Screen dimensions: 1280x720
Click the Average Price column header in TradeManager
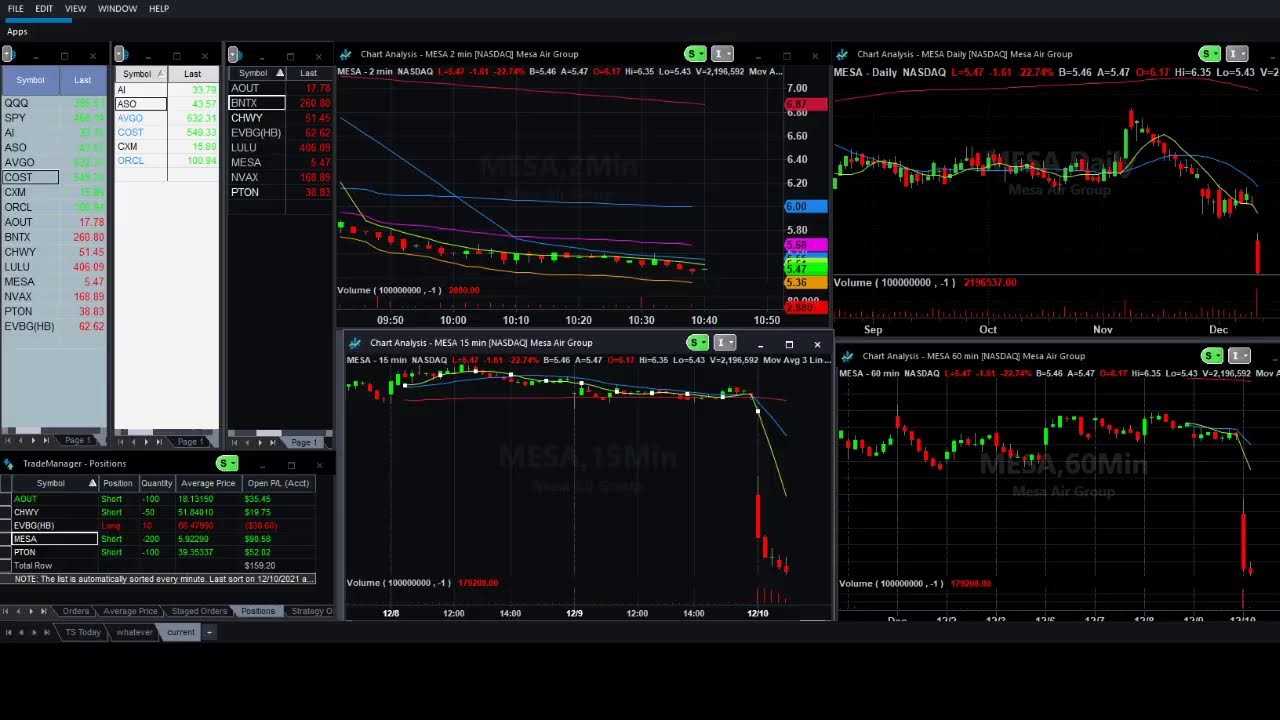click(x=208, y=483)
